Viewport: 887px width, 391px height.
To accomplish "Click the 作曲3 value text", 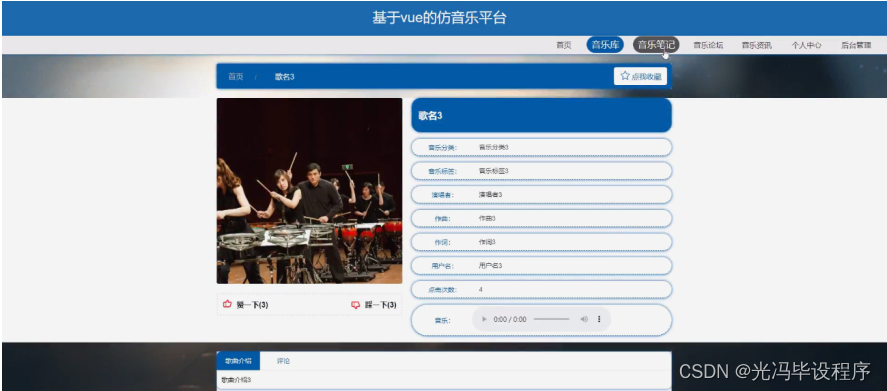I will pos(487,218).
